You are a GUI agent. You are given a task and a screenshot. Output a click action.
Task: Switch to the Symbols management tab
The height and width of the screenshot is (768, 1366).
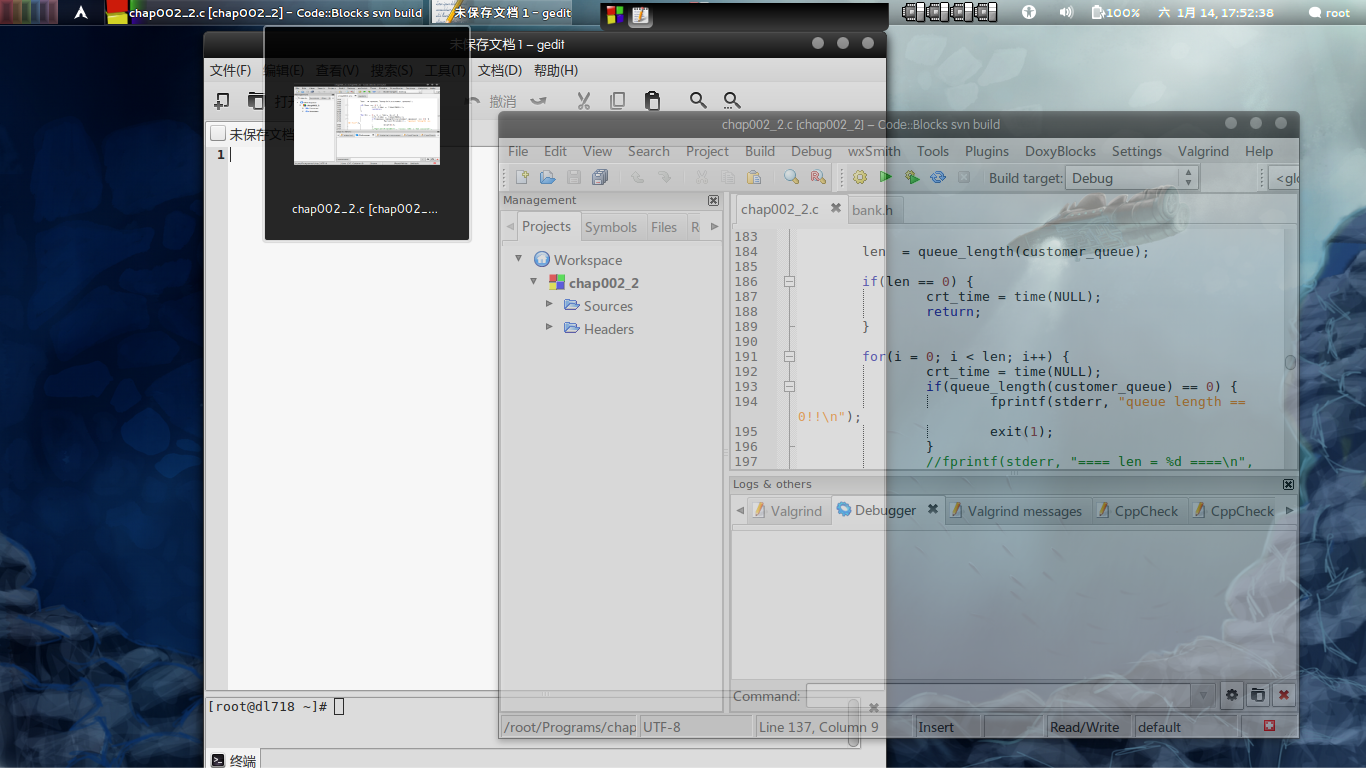pyautogui.click(x=611, y=227)
